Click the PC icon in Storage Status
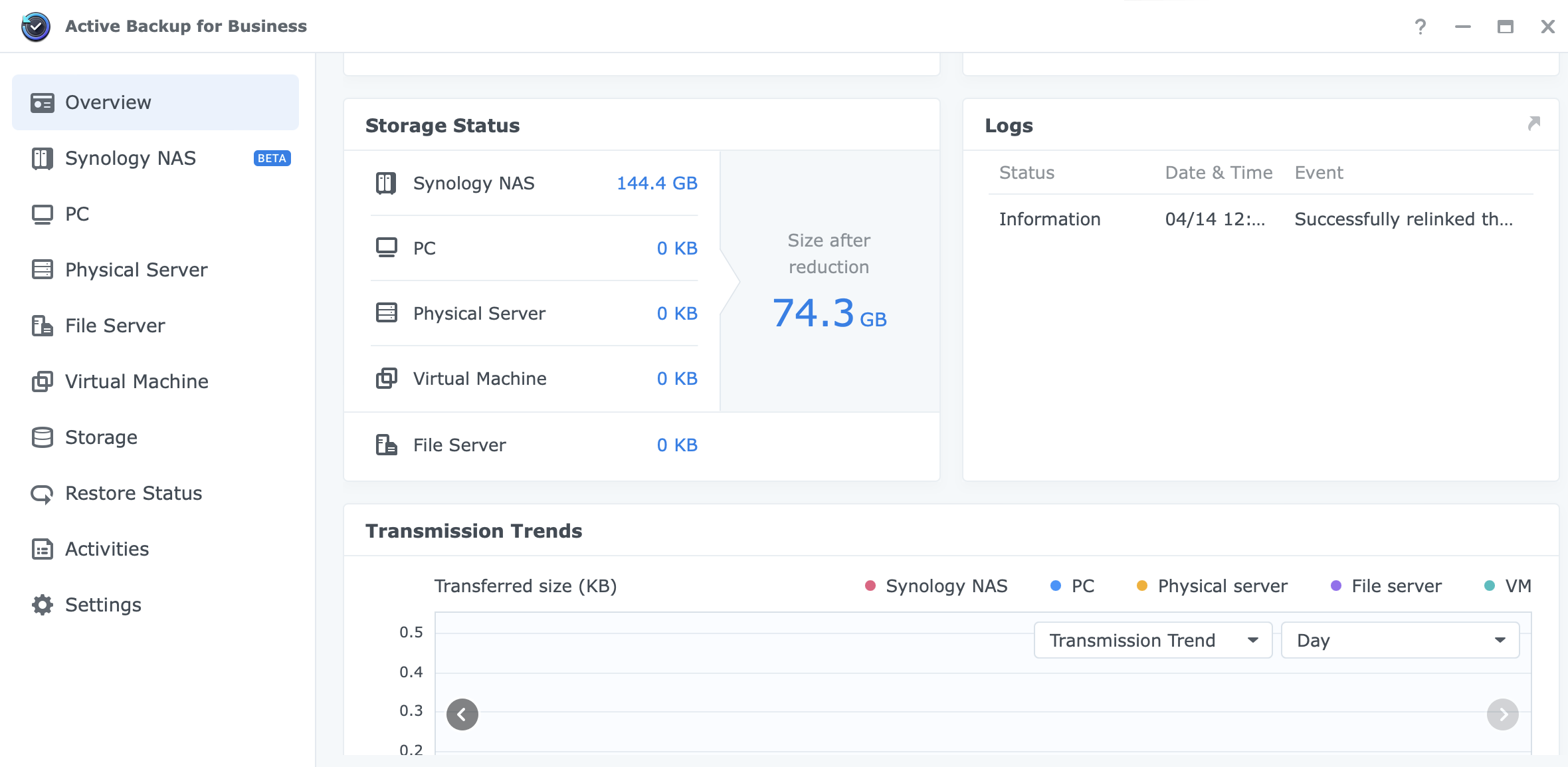Viewport: 1568px width, 767px height. pyautogui.click(x=386, y=248)
